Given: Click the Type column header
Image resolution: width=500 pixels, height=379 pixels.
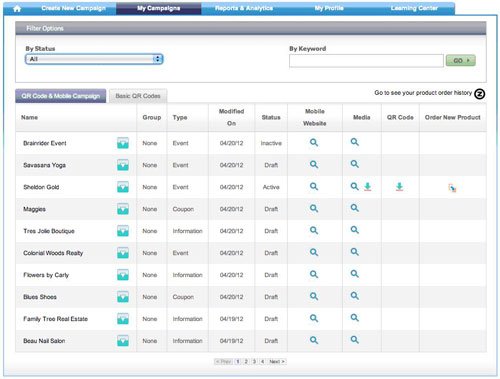Looking at the screenshot, I should 180,117.
